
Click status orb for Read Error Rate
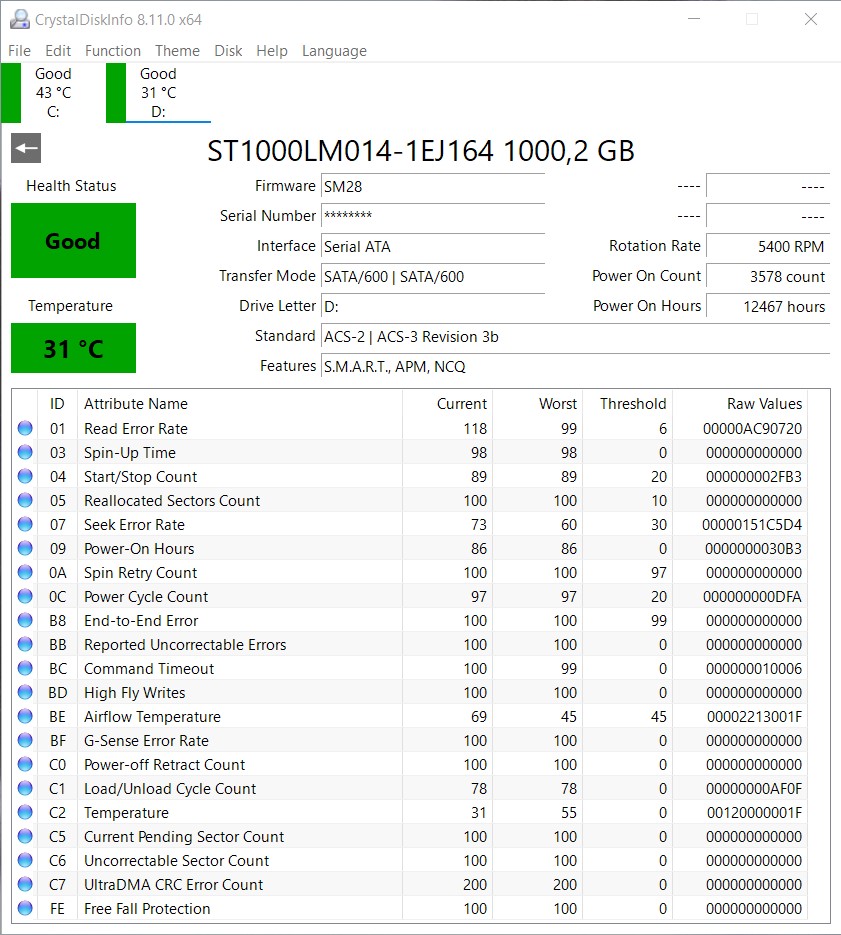(25, 428)
